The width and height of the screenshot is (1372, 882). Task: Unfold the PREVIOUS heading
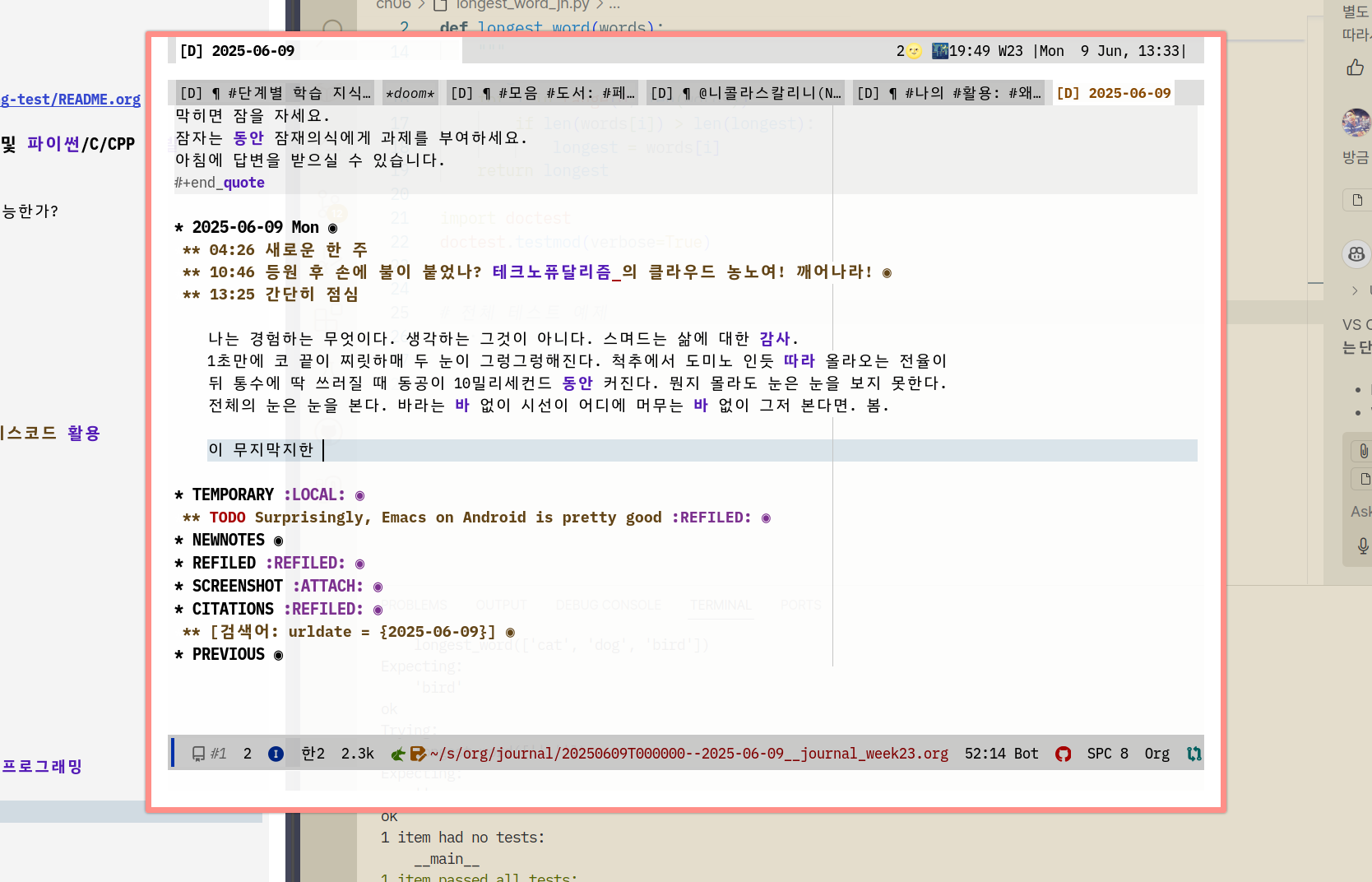pos(278,655)
